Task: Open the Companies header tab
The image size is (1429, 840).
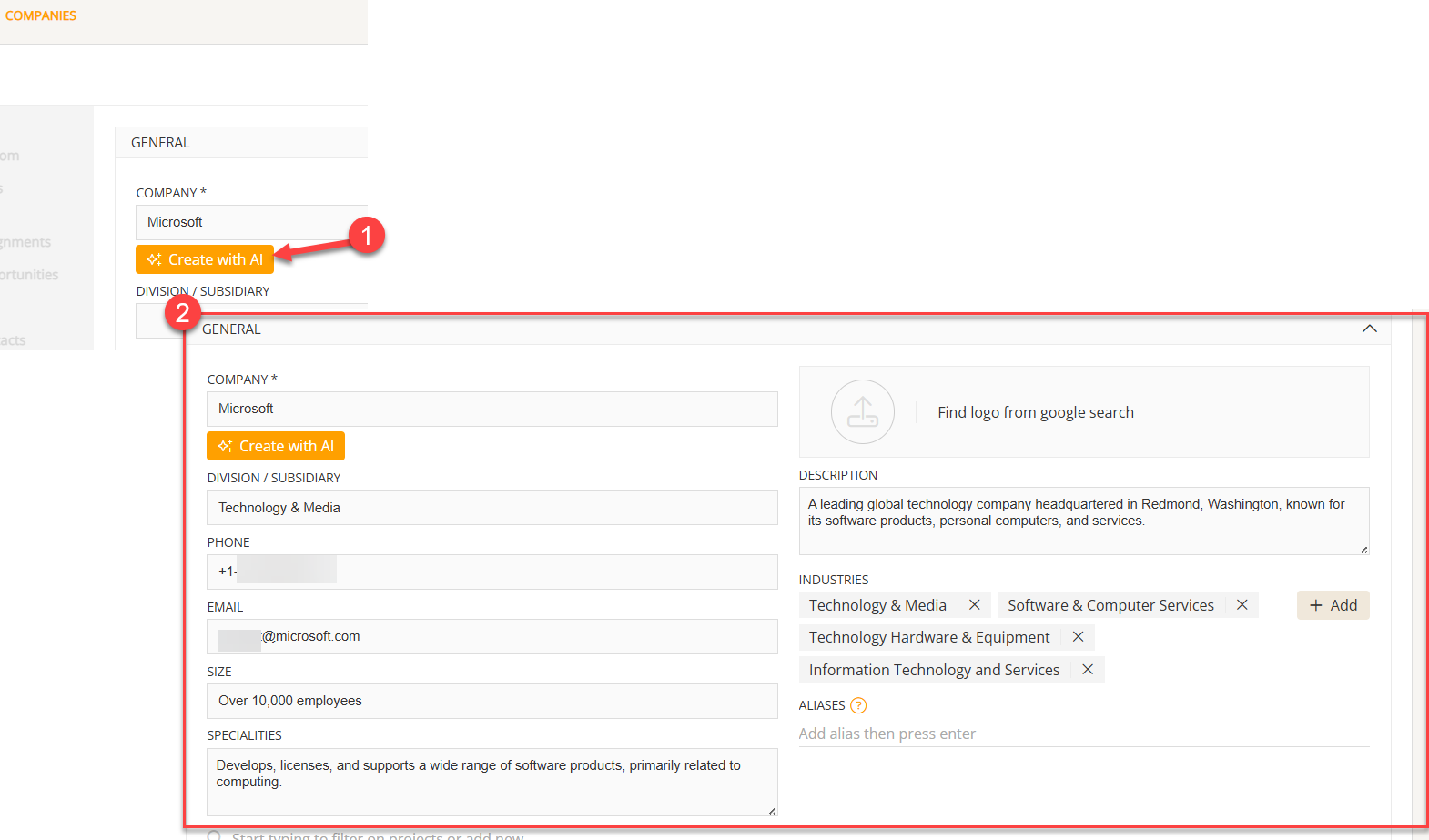Action: coord(41,15)
